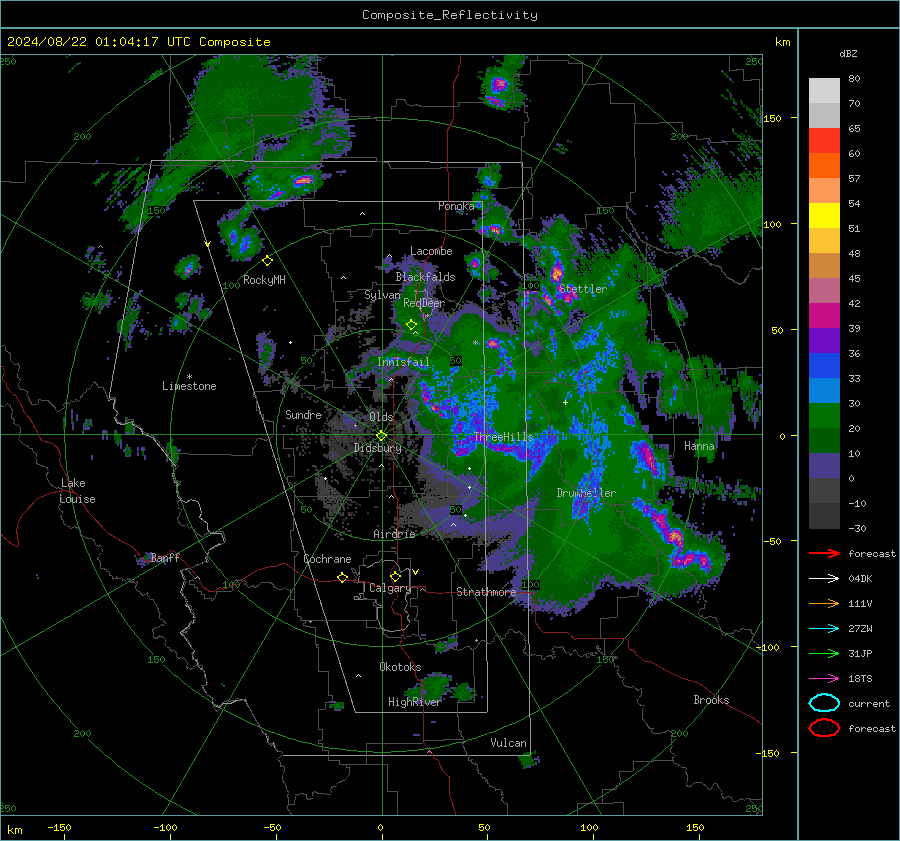
Task: Click the Olds label
Action: click(x=381, y=417)
